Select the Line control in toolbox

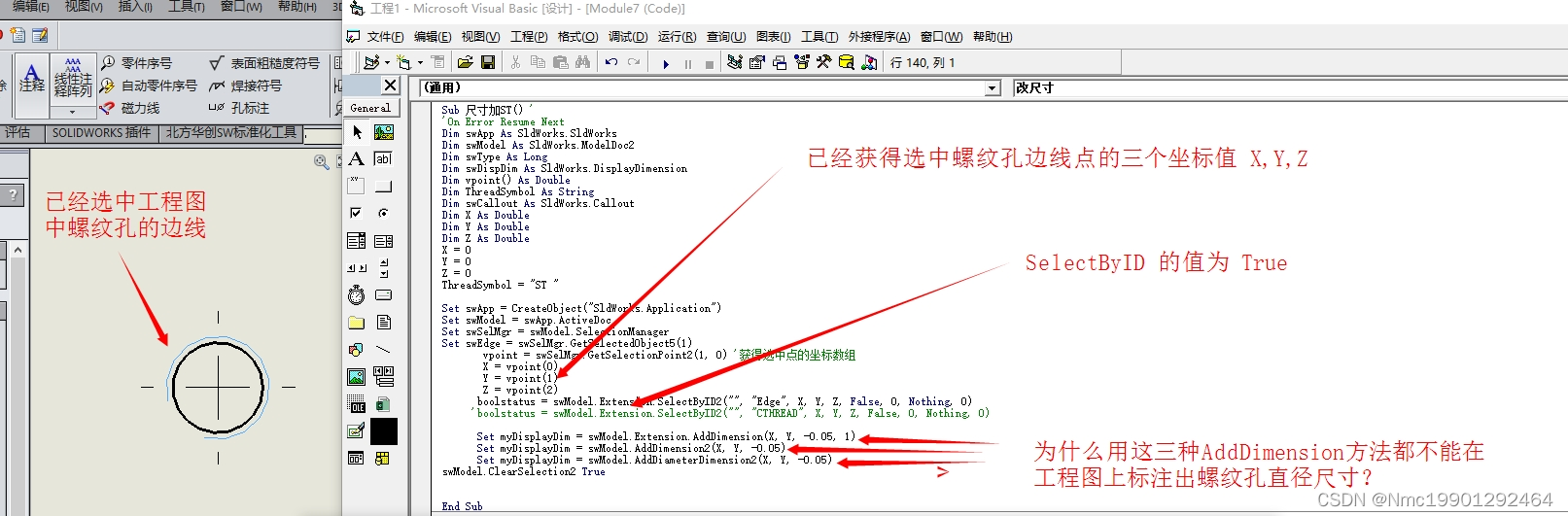coord(384,349)
